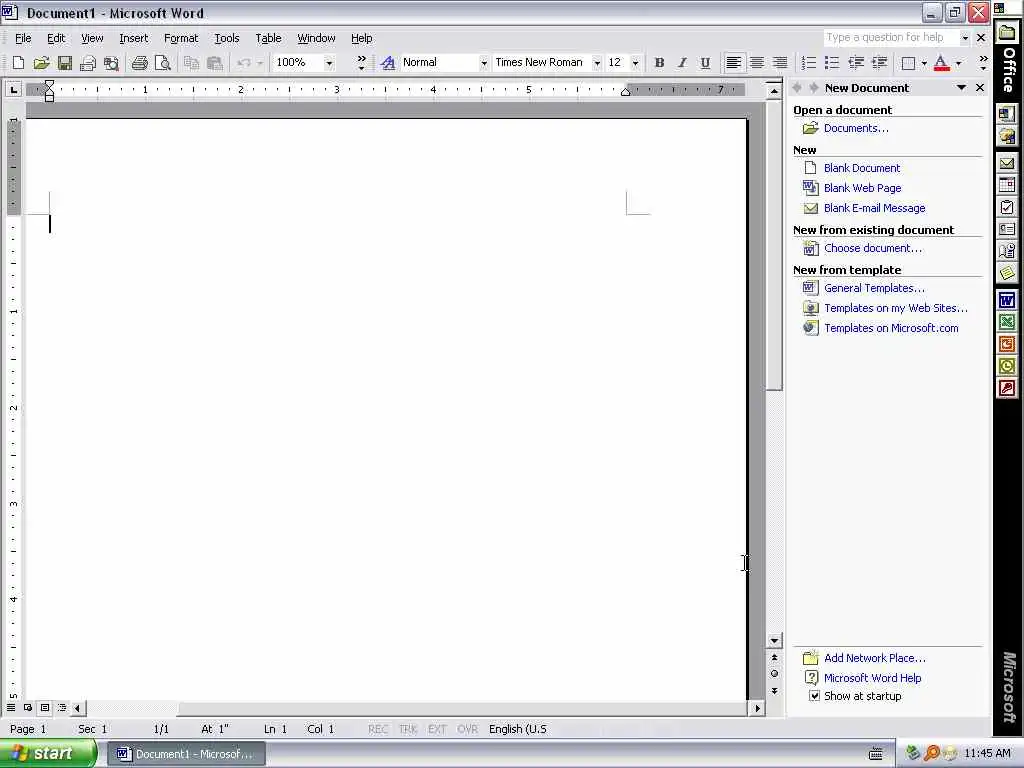Set Align Right paragraph alignment
1024x768 pixels.
click(780, 63)
